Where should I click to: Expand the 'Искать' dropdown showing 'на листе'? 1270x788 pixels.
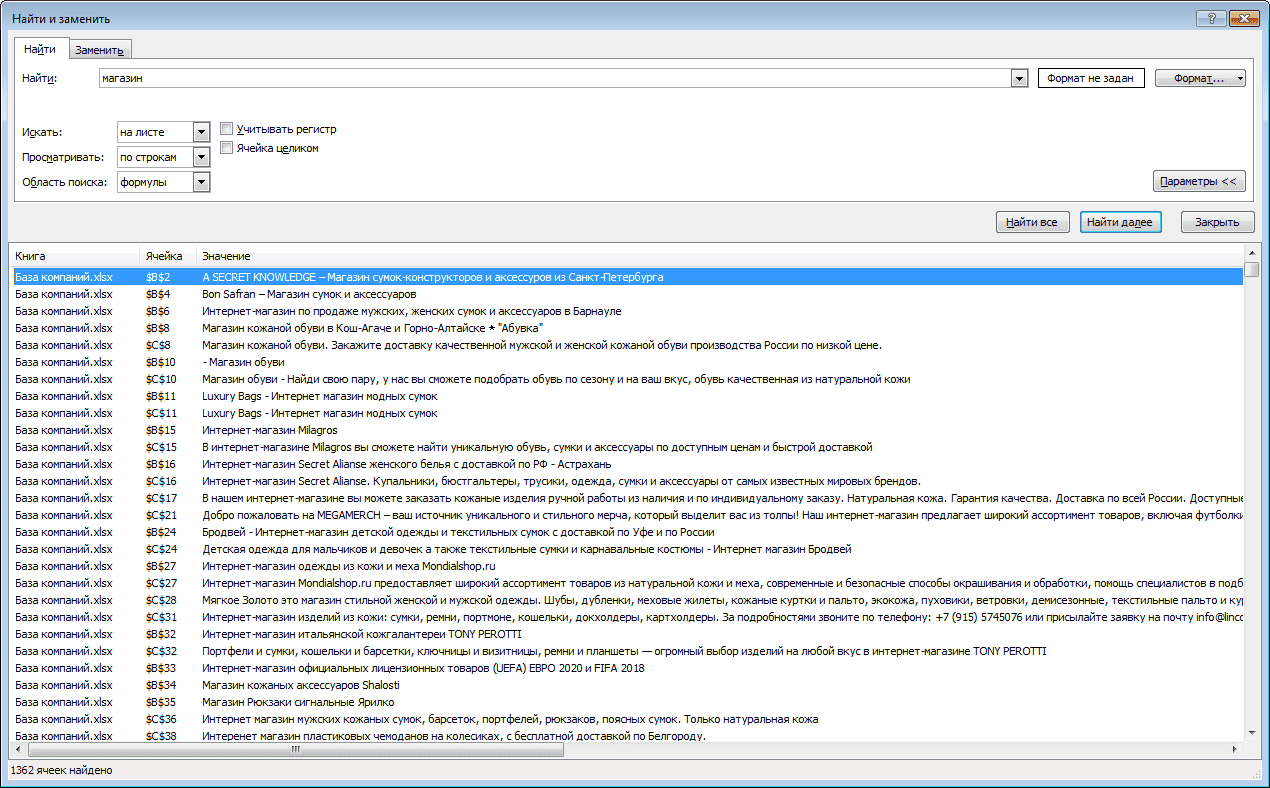pos(201,132)
